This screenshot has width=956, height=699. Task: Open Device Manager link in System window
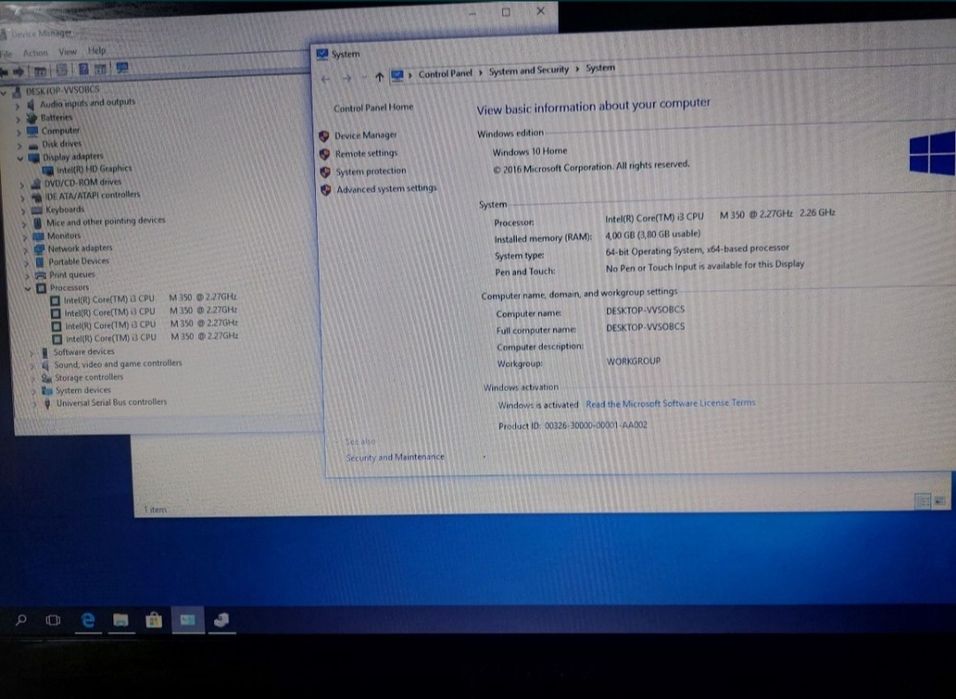point(365,135)
